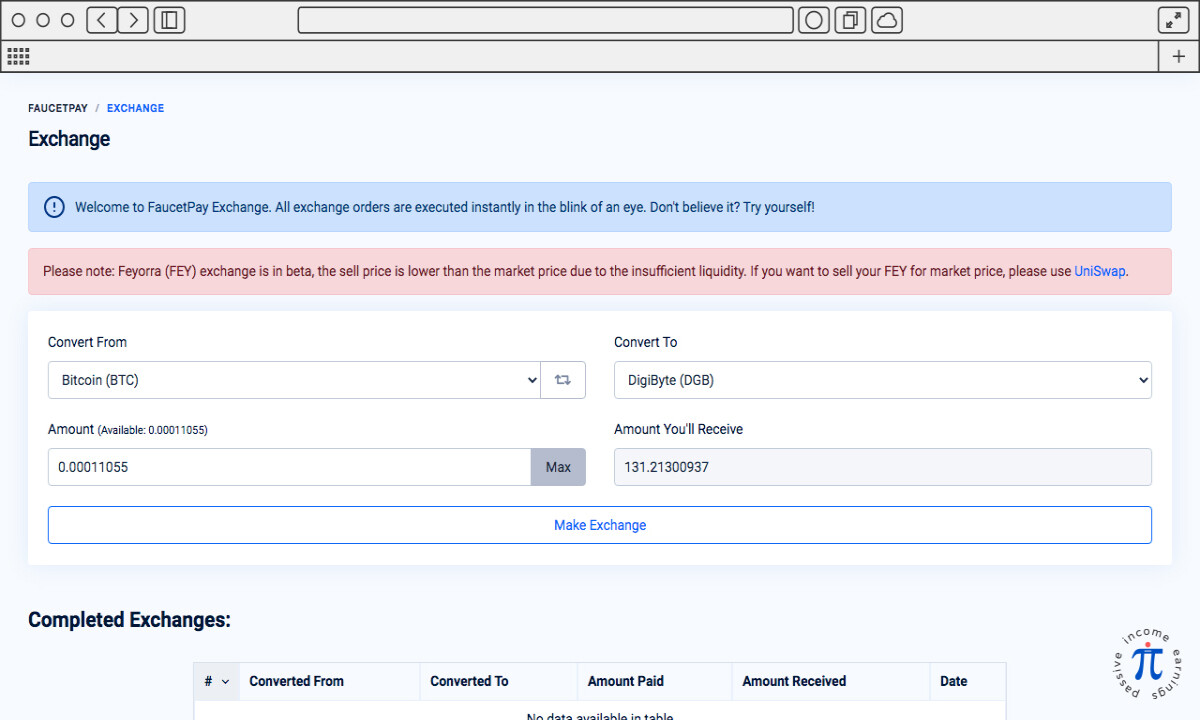Click the 'Completed Exchanges:' heading

(x=129, y=620)
